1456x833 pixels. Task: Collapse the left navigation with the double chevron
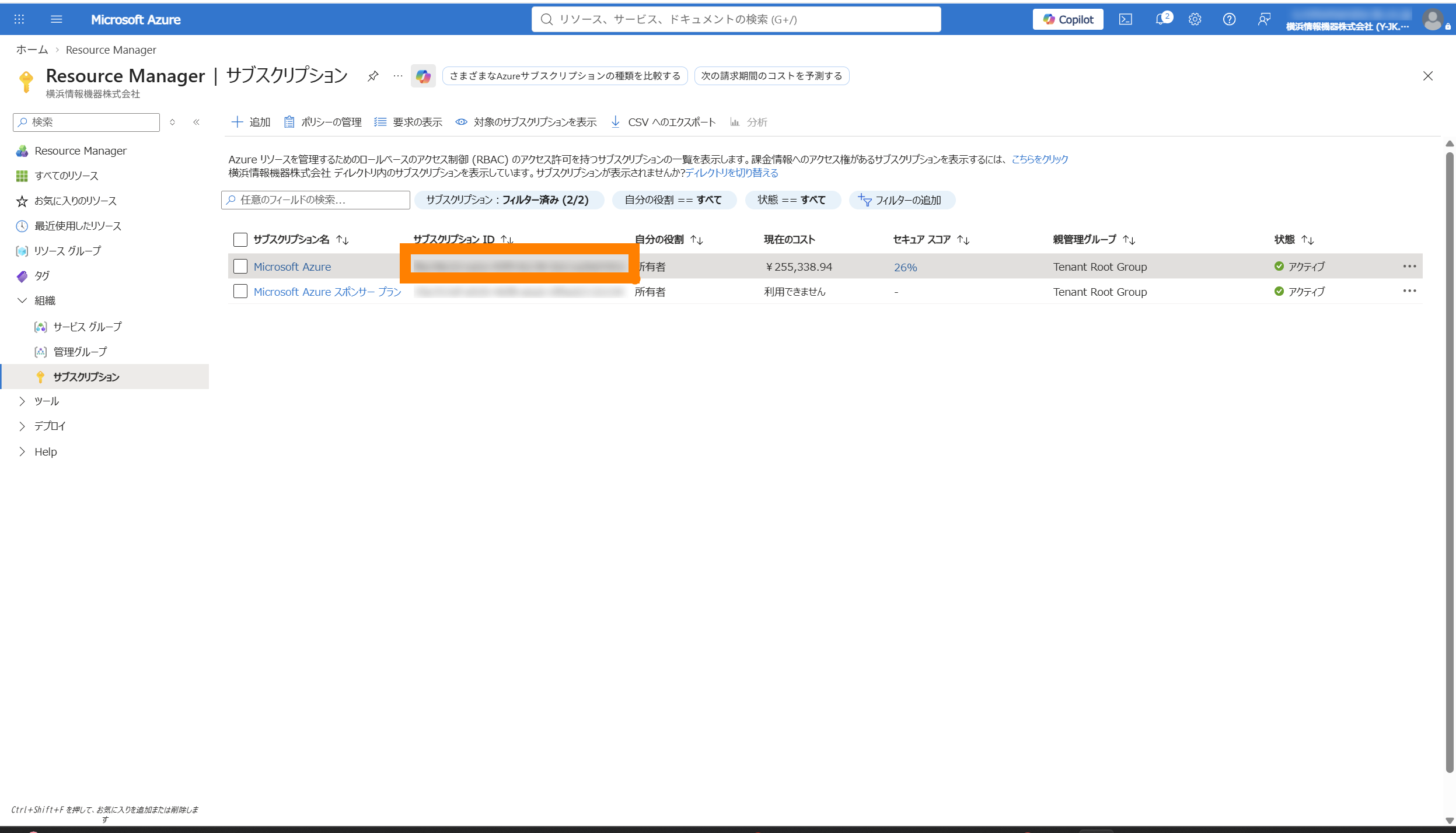(x=197, y=122)
